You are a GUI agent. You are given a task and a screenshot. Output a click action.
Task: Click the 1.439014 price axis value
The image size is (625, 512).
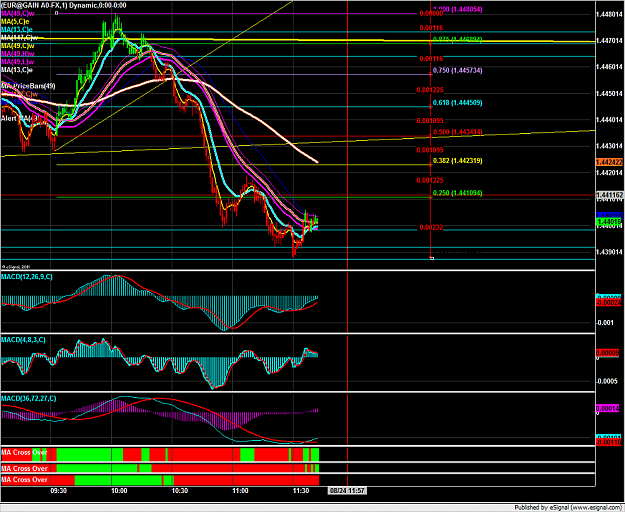click(609, 252)
